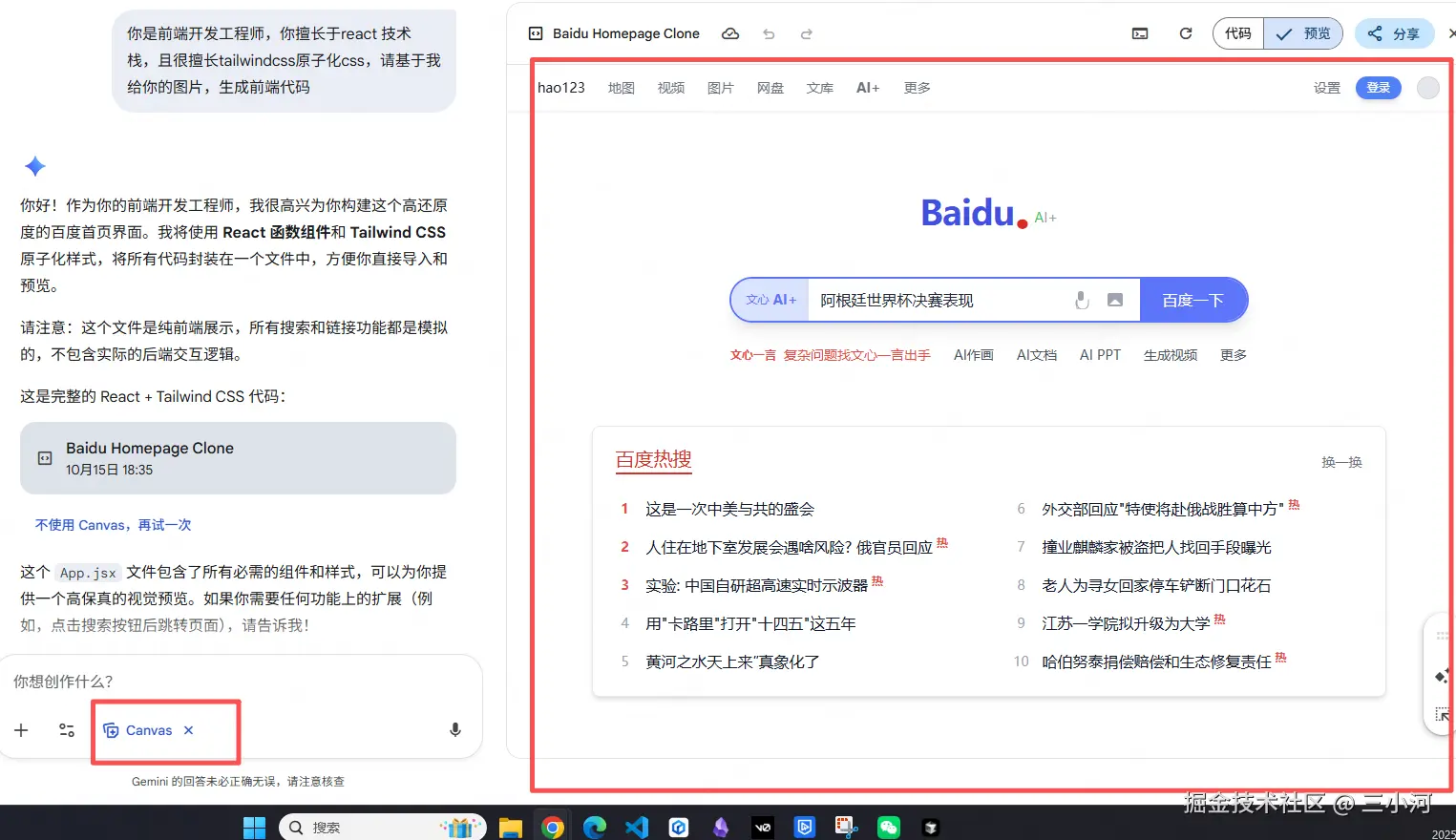Image resolution: width=1456 pixels, height=840 pixels.
Task: Click the microphone icon in Baidu search box
Action: 1082,300
